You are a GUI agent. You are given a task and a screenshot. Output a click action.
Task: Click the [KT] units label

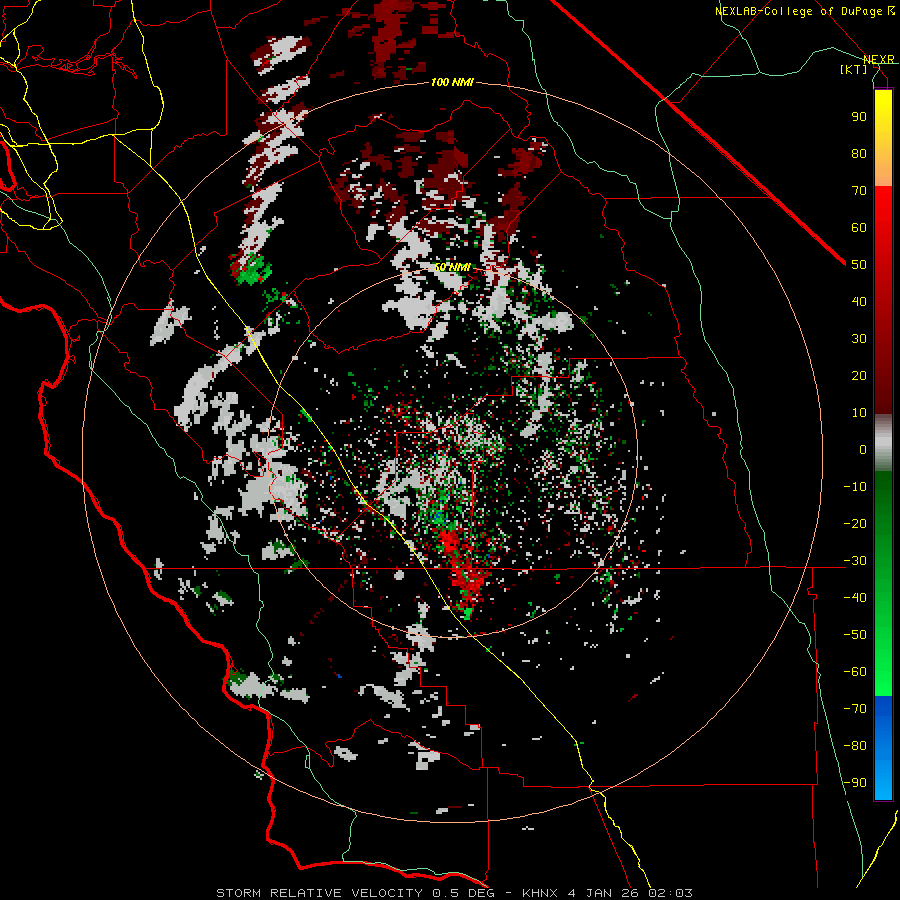click(x=853, y=69)
